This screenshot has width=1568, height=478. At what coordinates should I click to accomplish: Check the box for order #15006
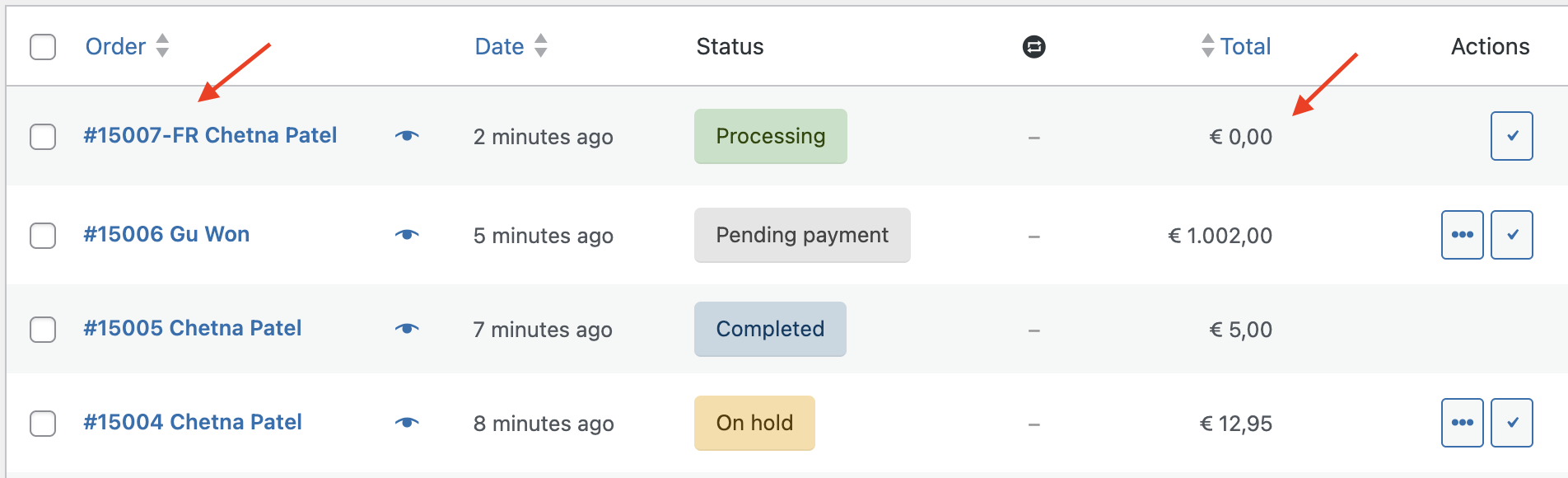pyautogui.click(x=43, y=236)
